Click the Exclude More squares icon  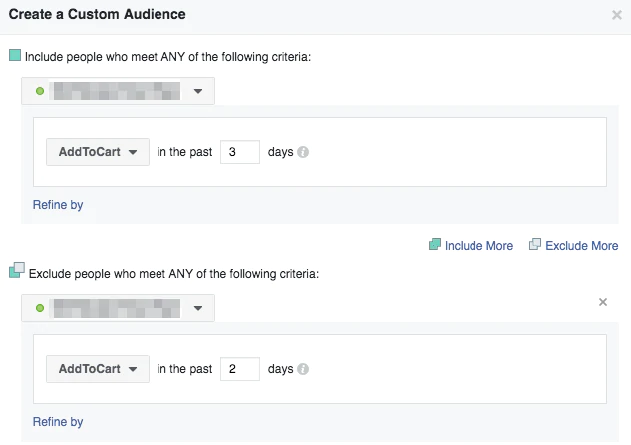[534, 245]
